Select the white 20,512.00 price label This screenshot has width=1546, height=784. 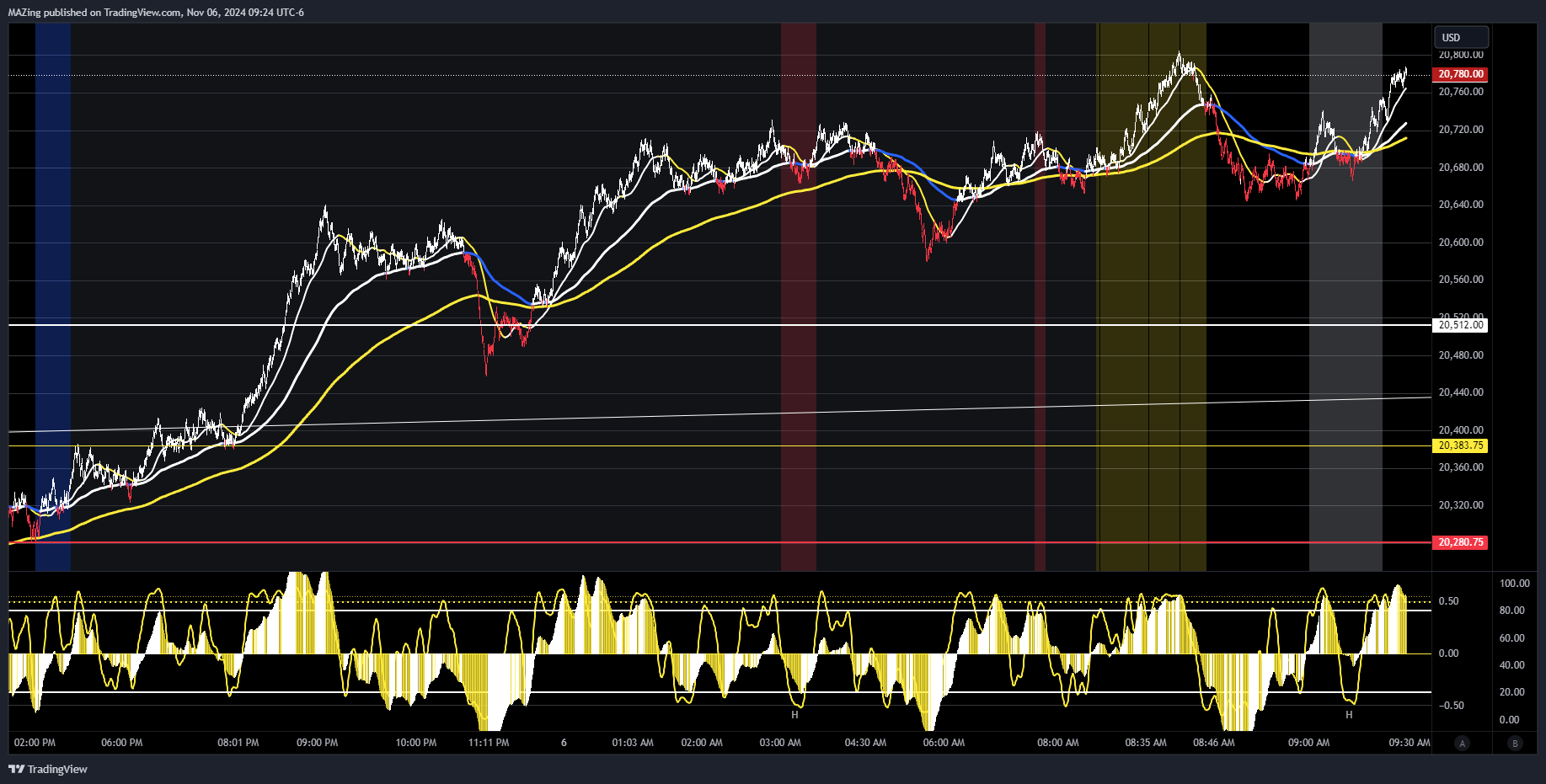coord(1460,325)
